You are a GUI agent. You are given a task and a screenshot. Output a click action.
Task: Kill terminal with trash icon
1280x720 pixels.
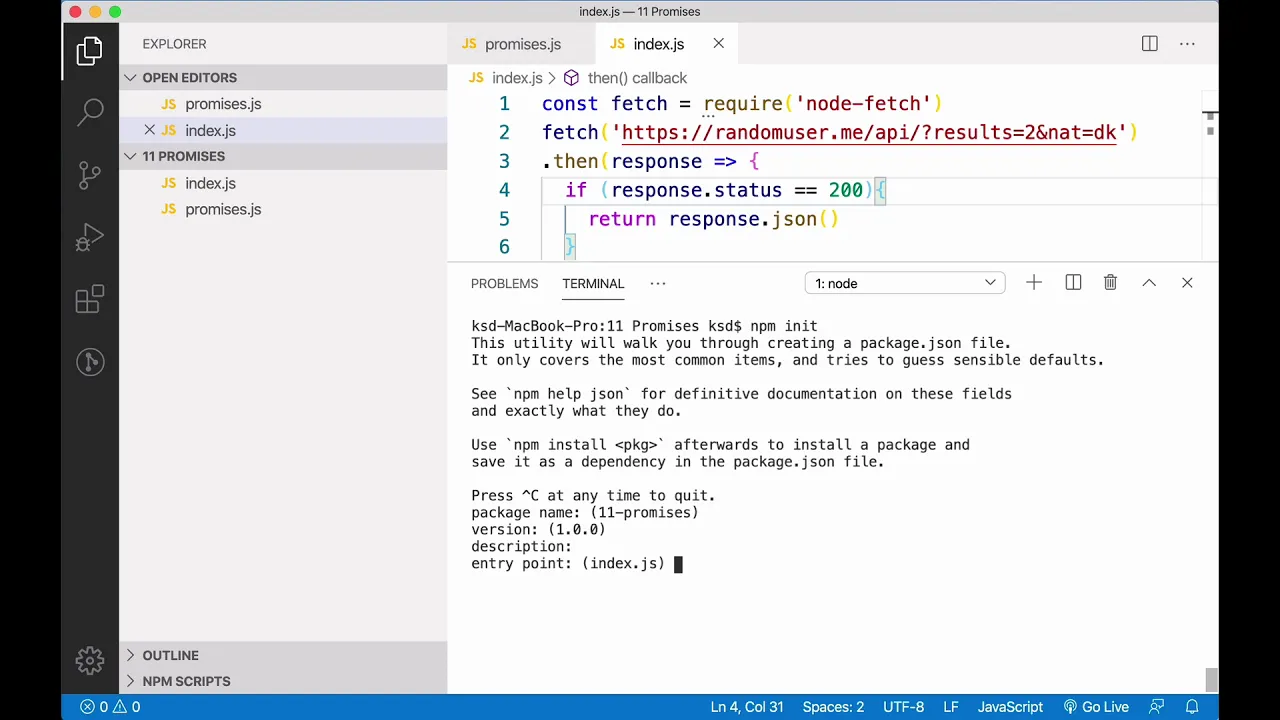1110,283
